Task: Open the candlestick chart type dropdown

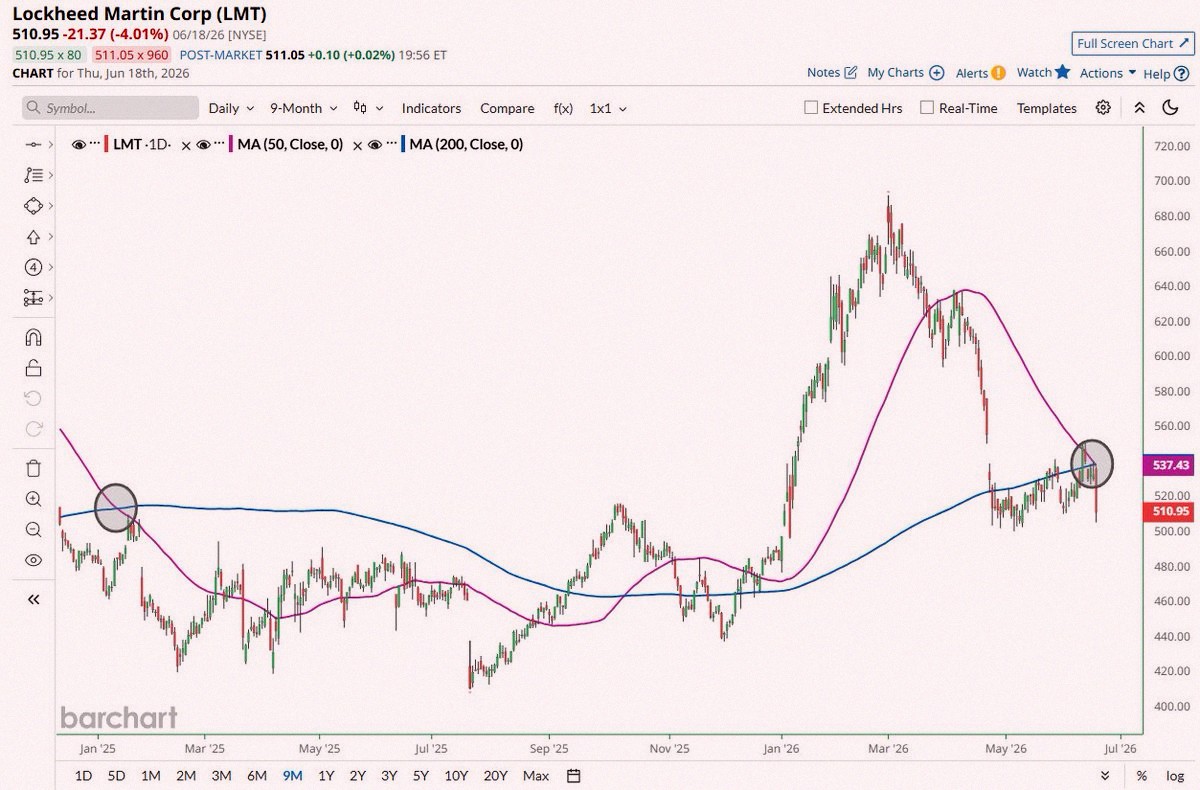Action: pyautogui.click(x=366, y=108)
